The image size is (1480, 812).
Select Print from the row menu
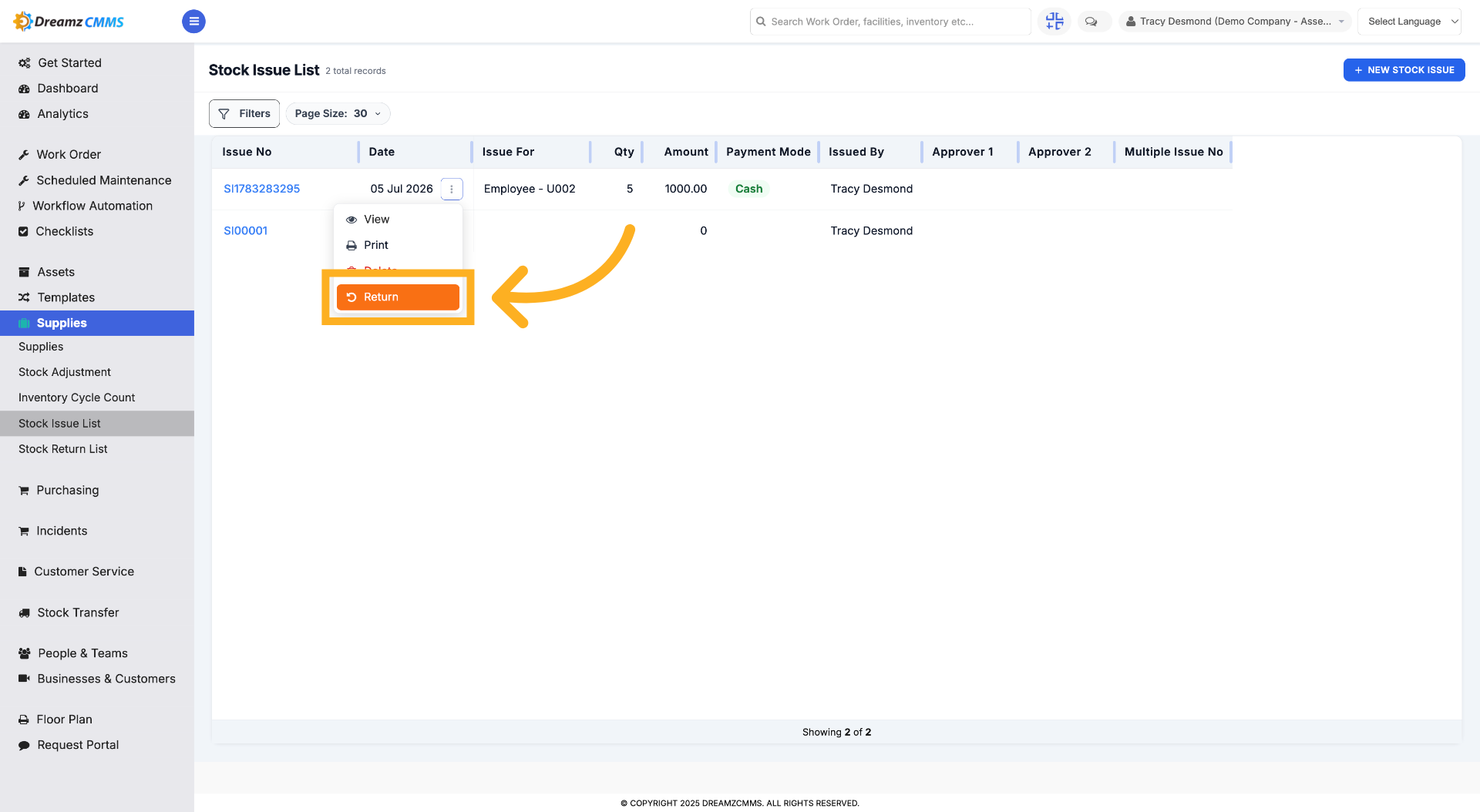point(398,245)
